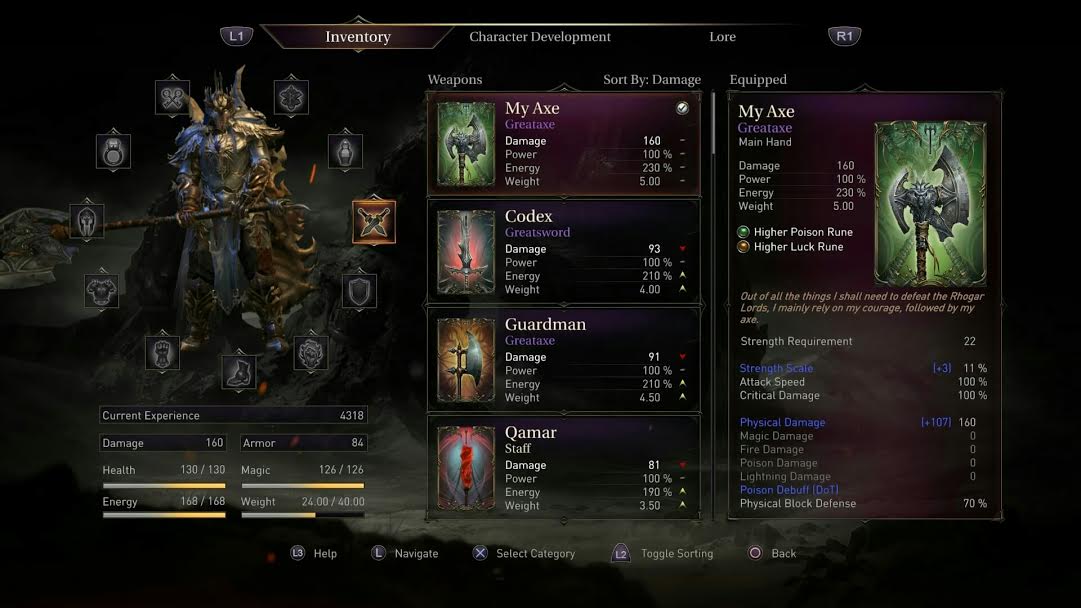Select the Codex greatsword entry

[564, 252]
